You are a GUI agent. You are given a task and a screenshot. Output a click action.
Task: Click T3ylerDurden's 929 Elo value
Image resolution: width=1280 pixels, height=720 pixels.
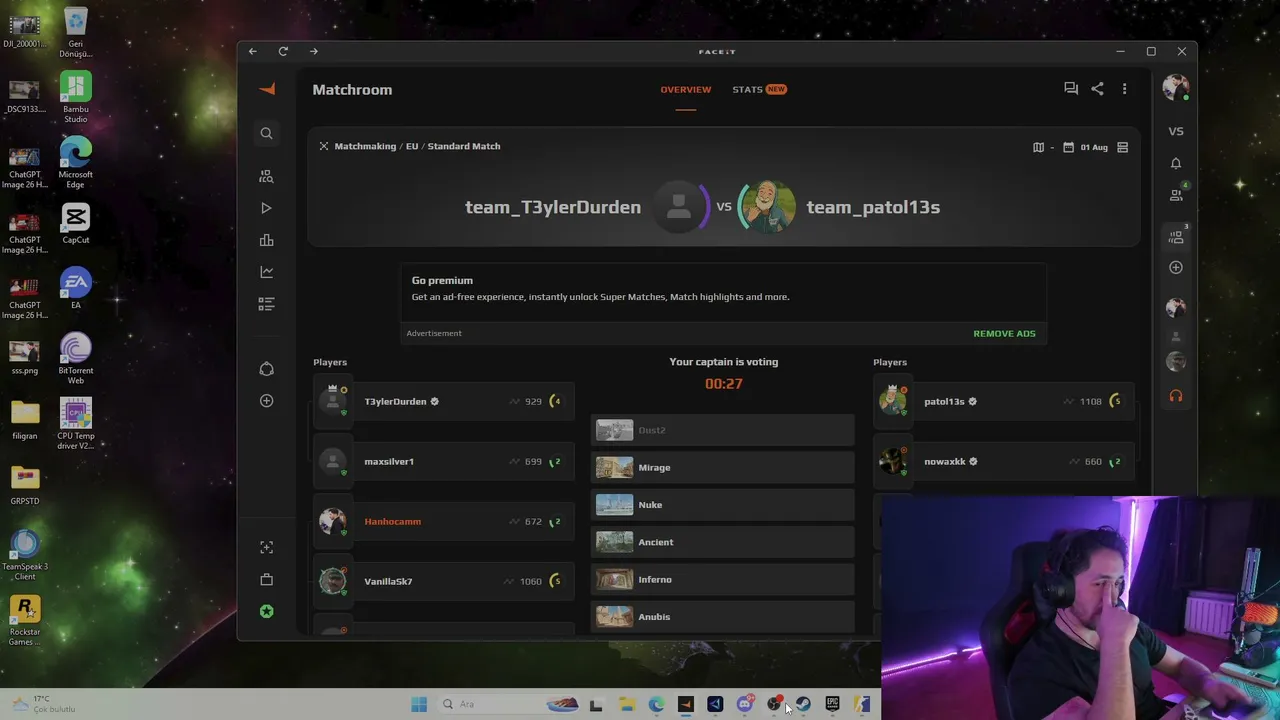(533, 401)
